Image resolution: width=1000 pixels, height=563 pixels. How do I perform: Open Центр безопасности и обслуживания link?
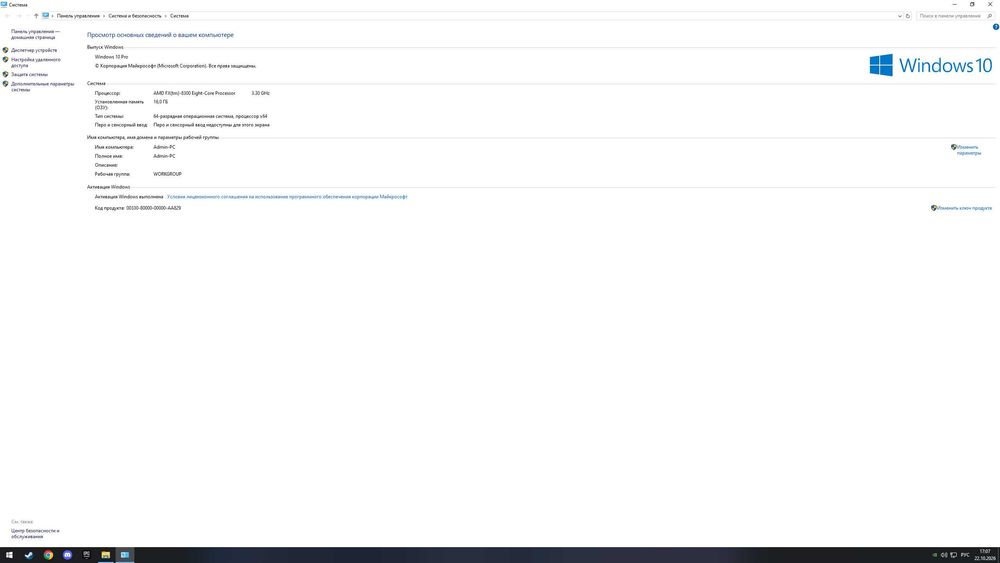coord(35,533)
